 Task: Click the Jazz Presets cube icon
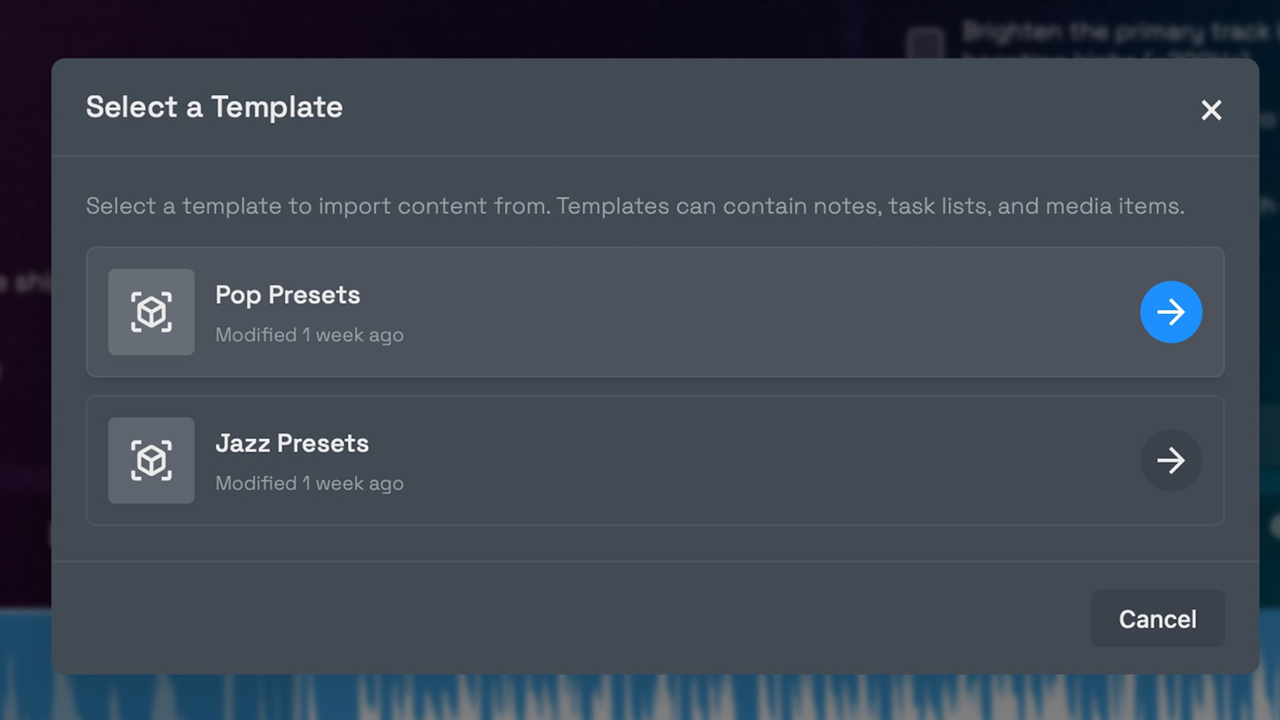pyautogui.click(x=151, y=460)
